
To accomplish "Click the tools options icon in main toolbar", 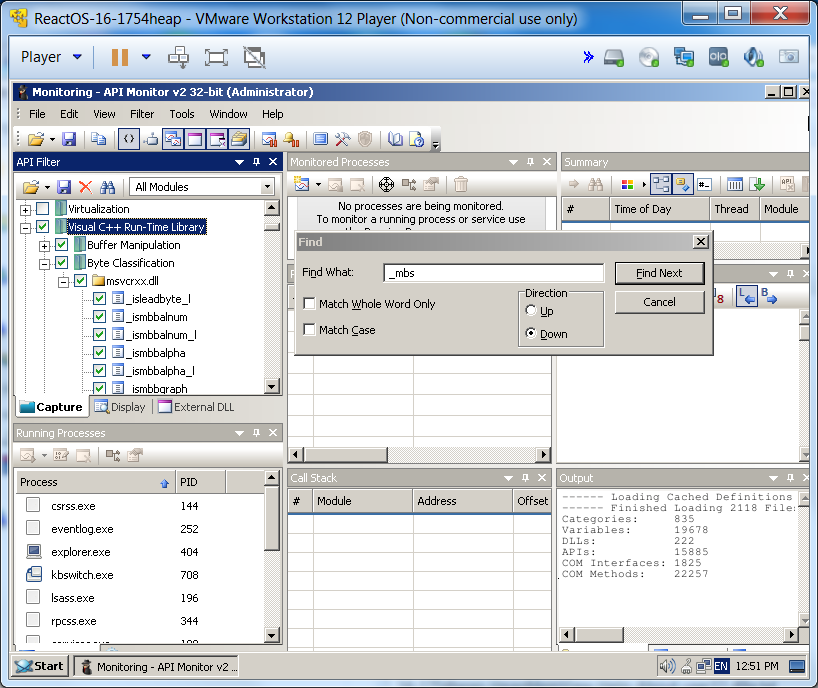I will (343, 140).
